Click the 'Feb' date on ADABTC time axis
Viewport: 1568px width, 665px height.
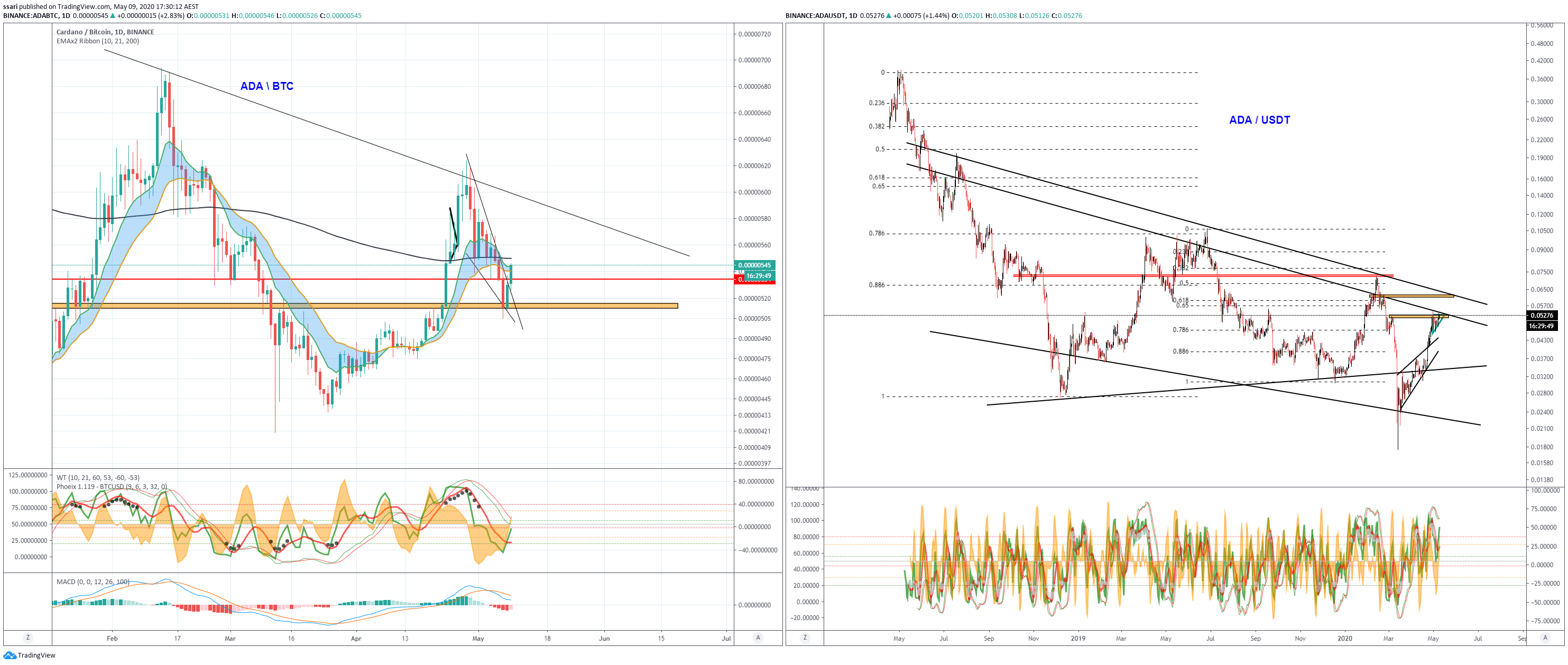tap(112, 638)
